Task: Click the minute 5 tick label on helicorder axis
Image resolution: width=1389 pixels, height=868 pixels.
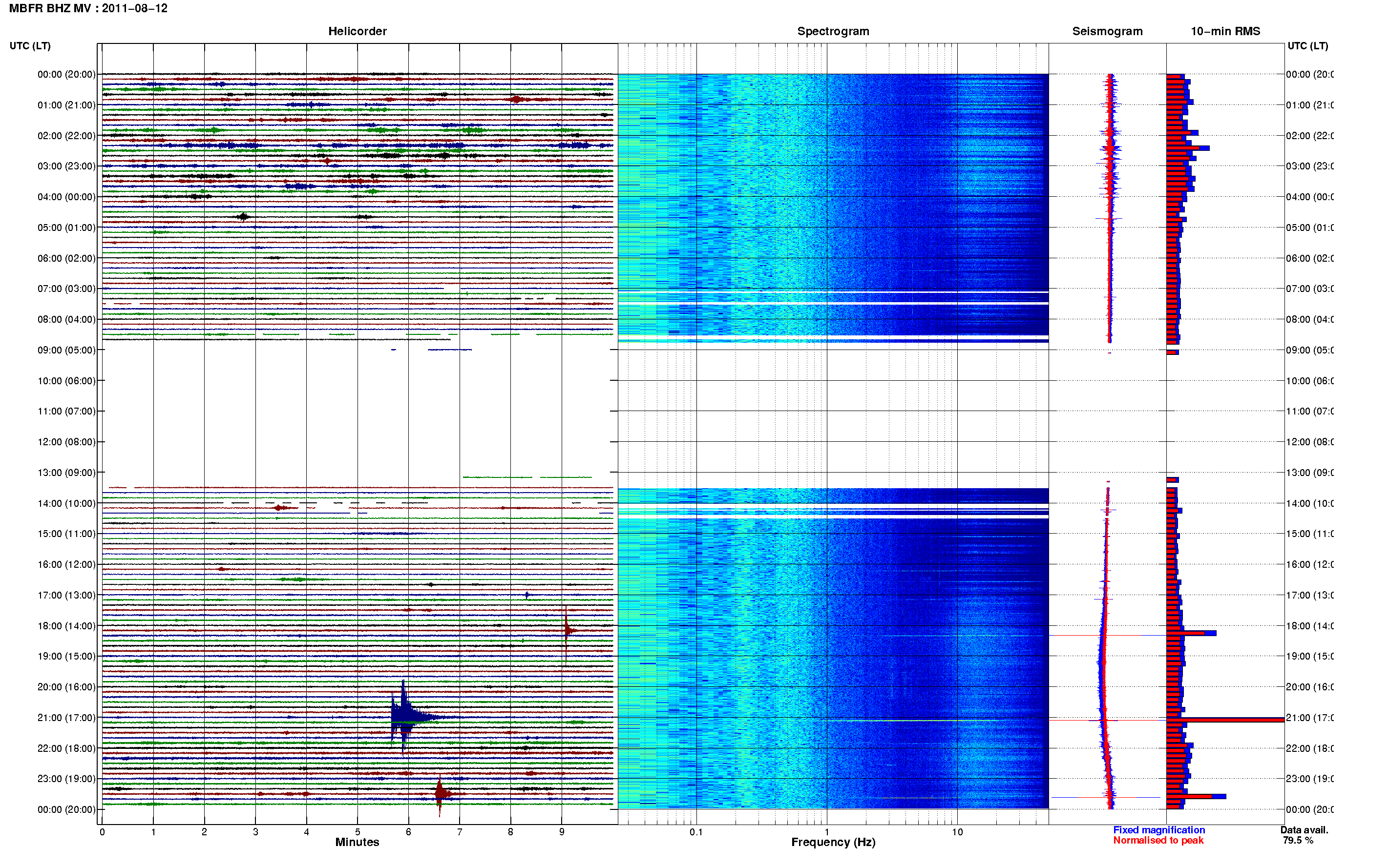Action: click(x=358, y=832)
